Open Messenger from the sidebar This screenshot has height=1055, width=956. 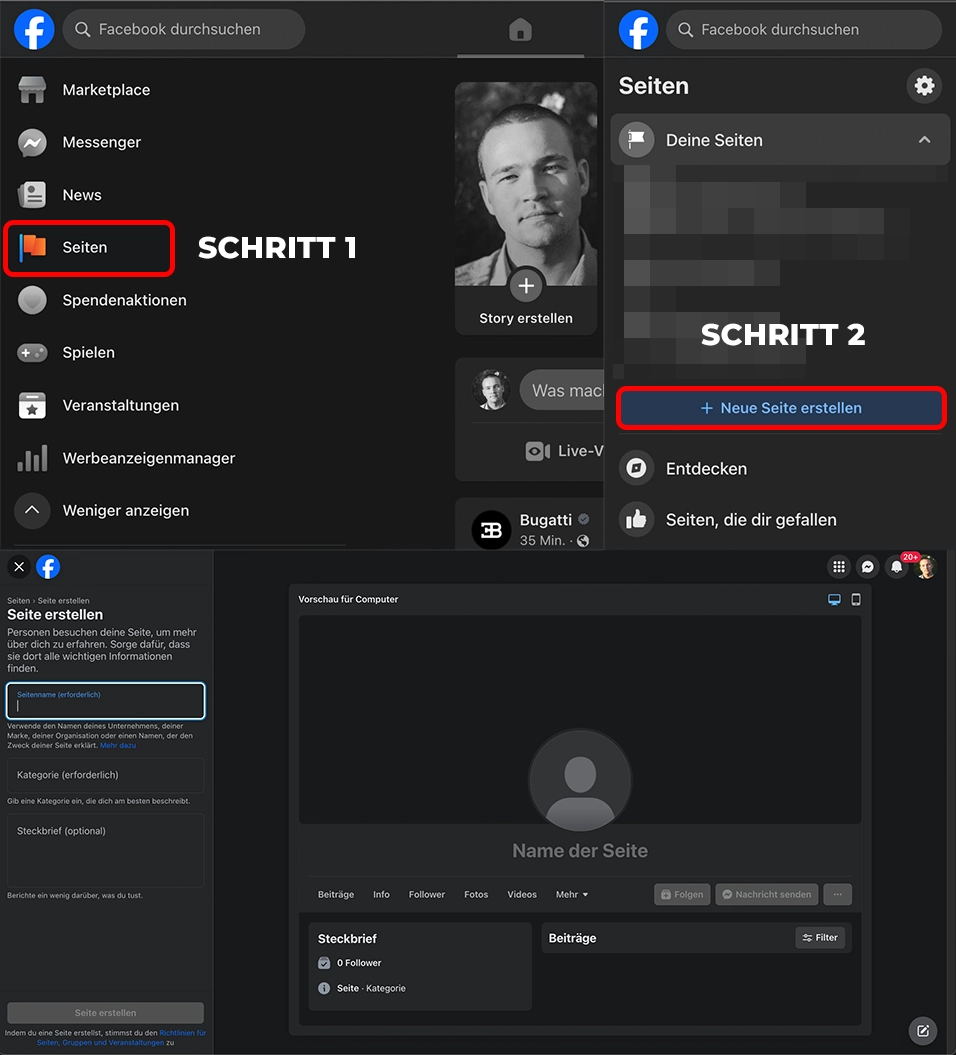pos(102,142)
